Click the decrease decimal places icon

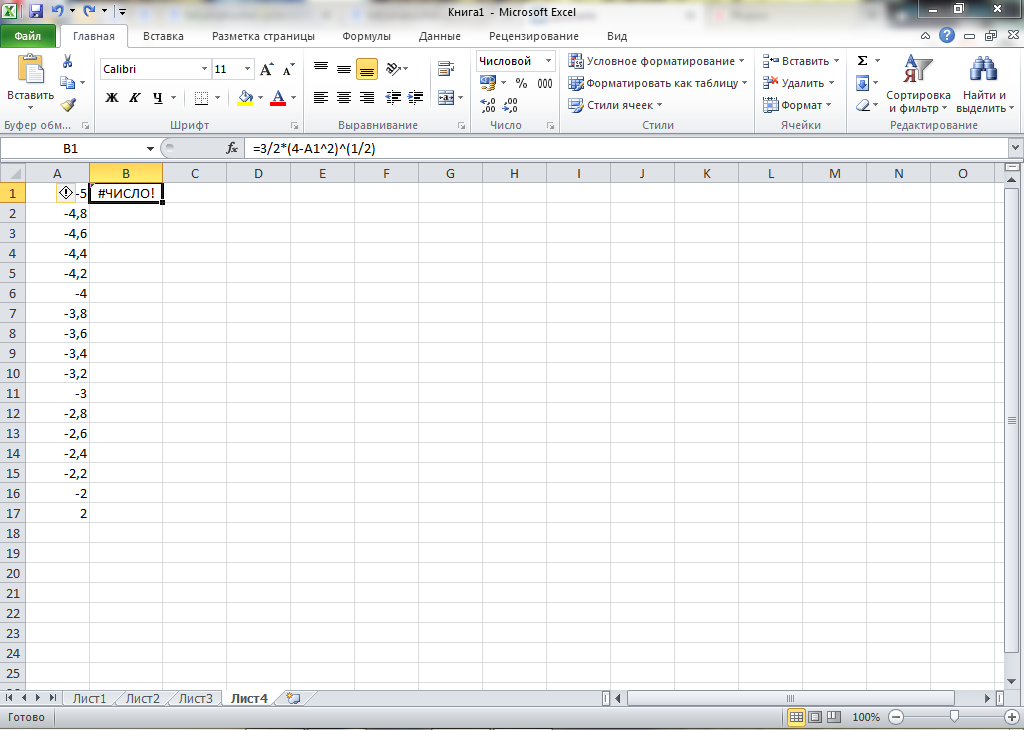click(511, 105)
